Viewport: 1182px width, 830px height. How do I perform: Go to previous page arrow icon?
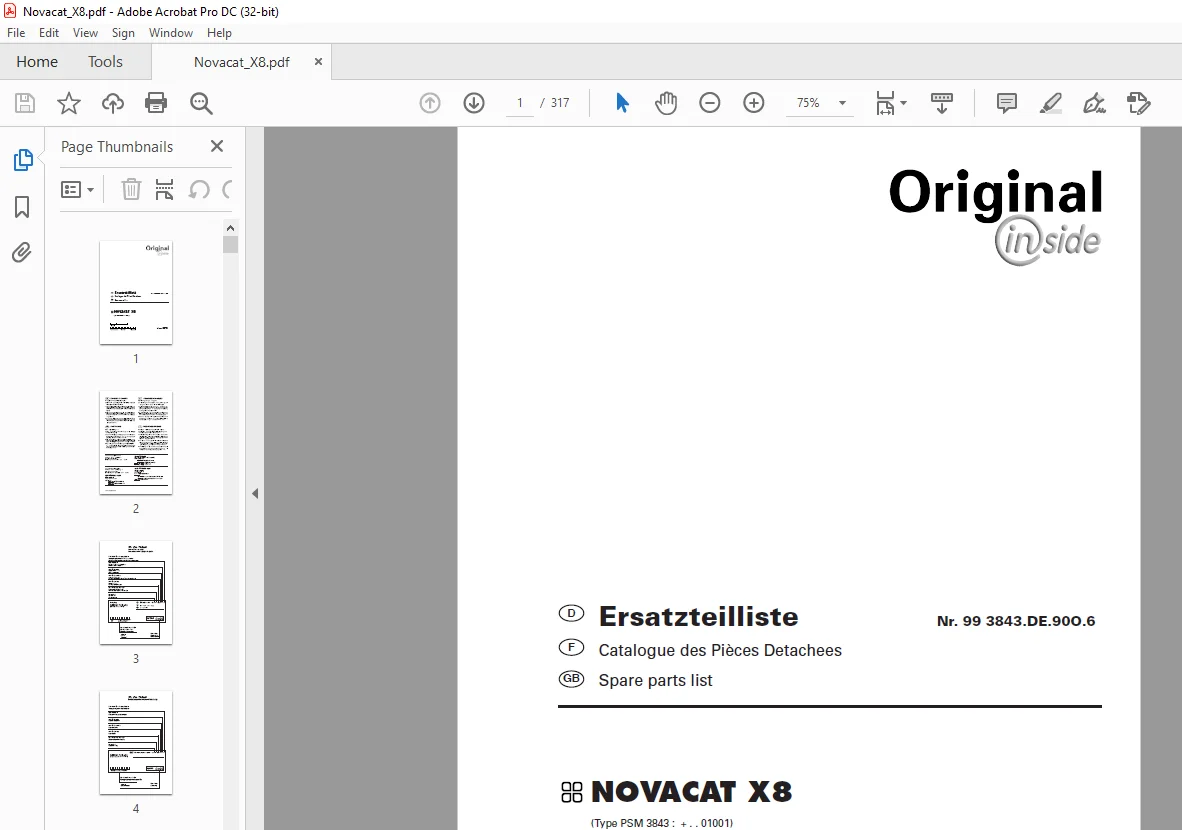point(430,103)
